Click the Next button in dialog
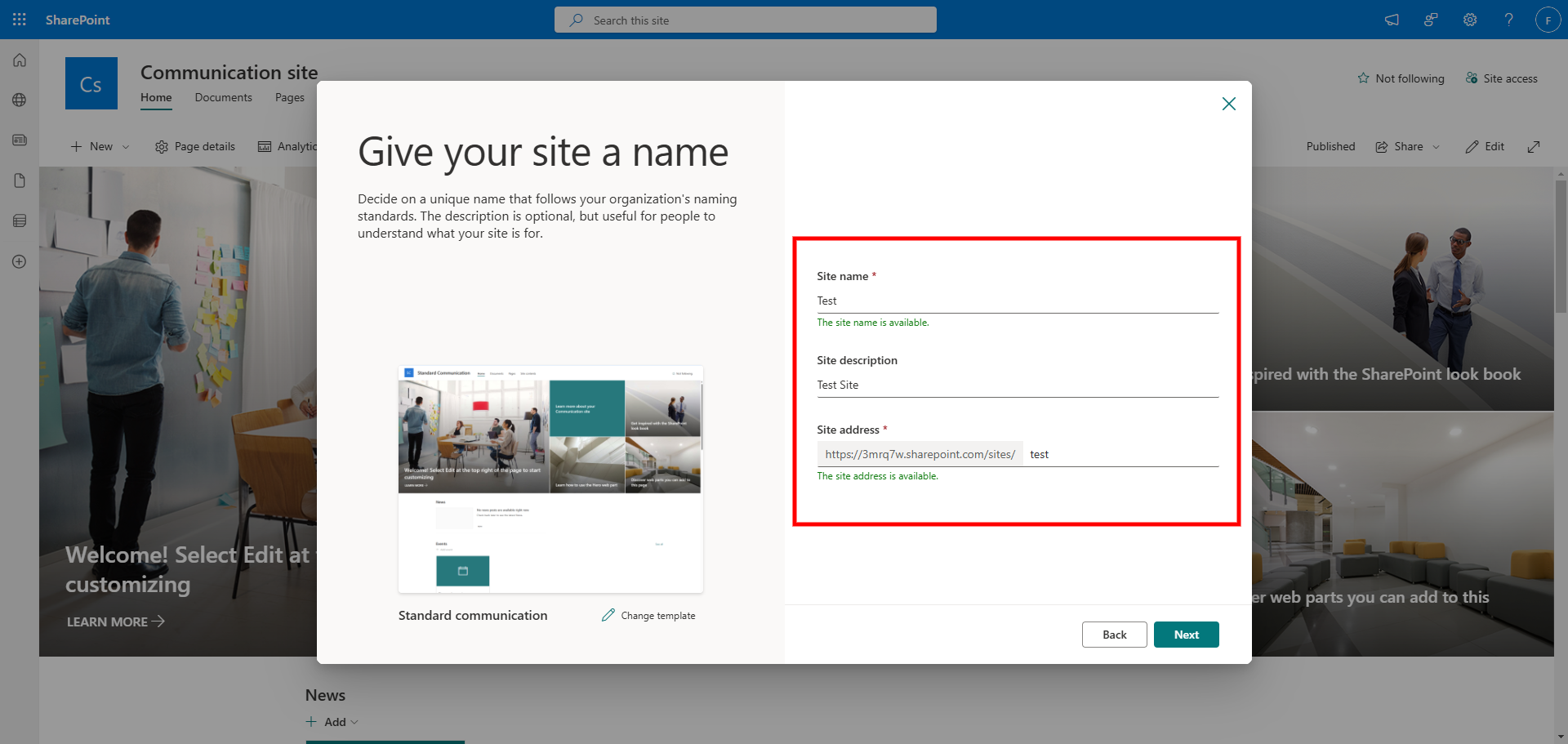 [1186, 635]
